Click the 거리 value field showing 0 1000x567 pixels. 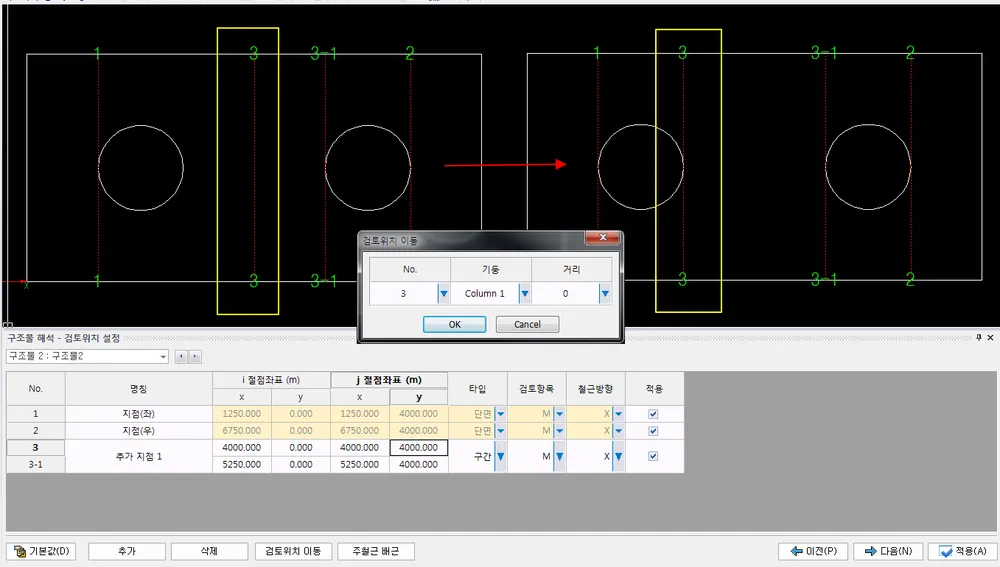565,293
